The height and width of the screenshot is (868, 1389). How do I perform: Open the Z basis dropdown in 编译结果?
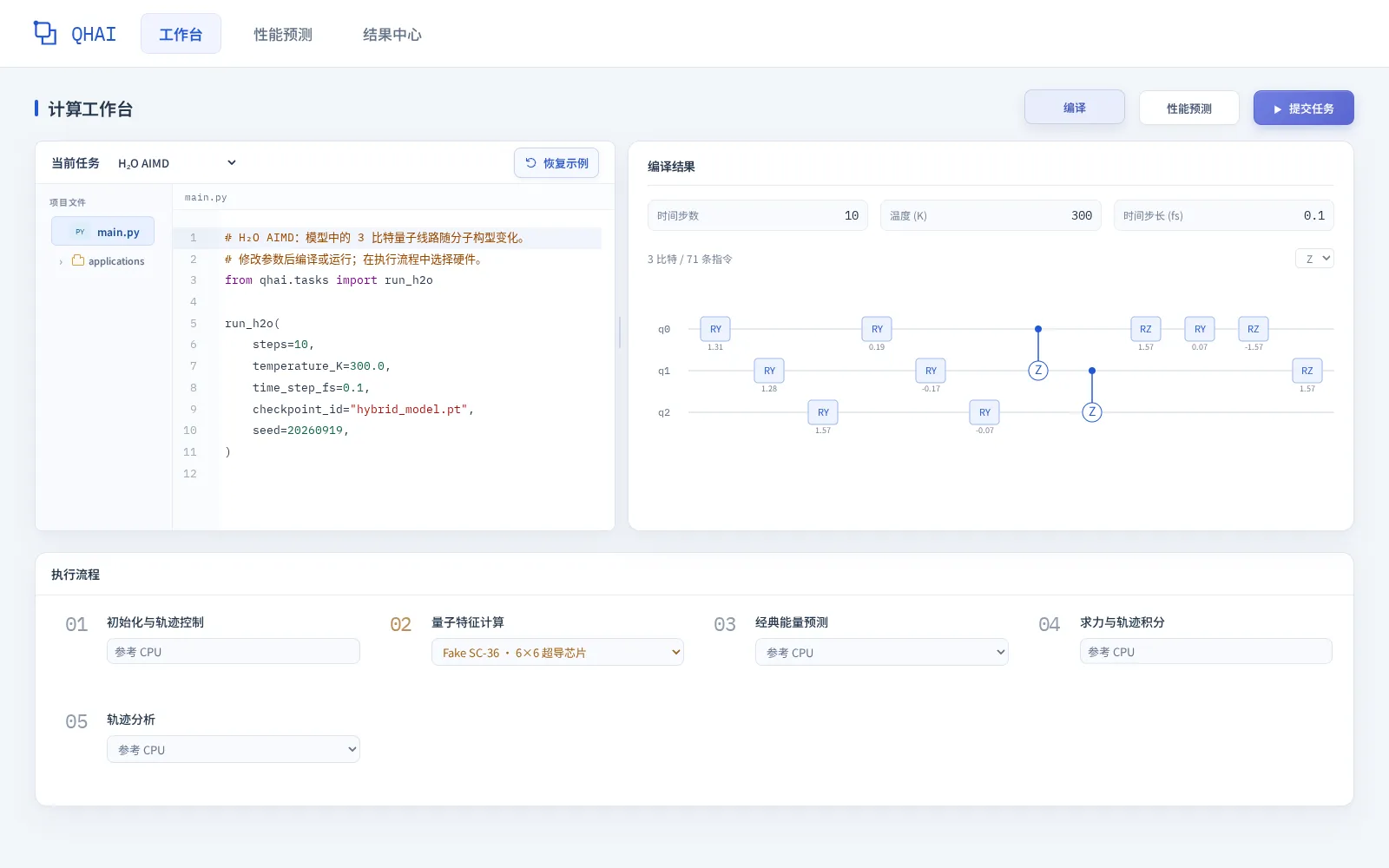tap(1314, 259)
